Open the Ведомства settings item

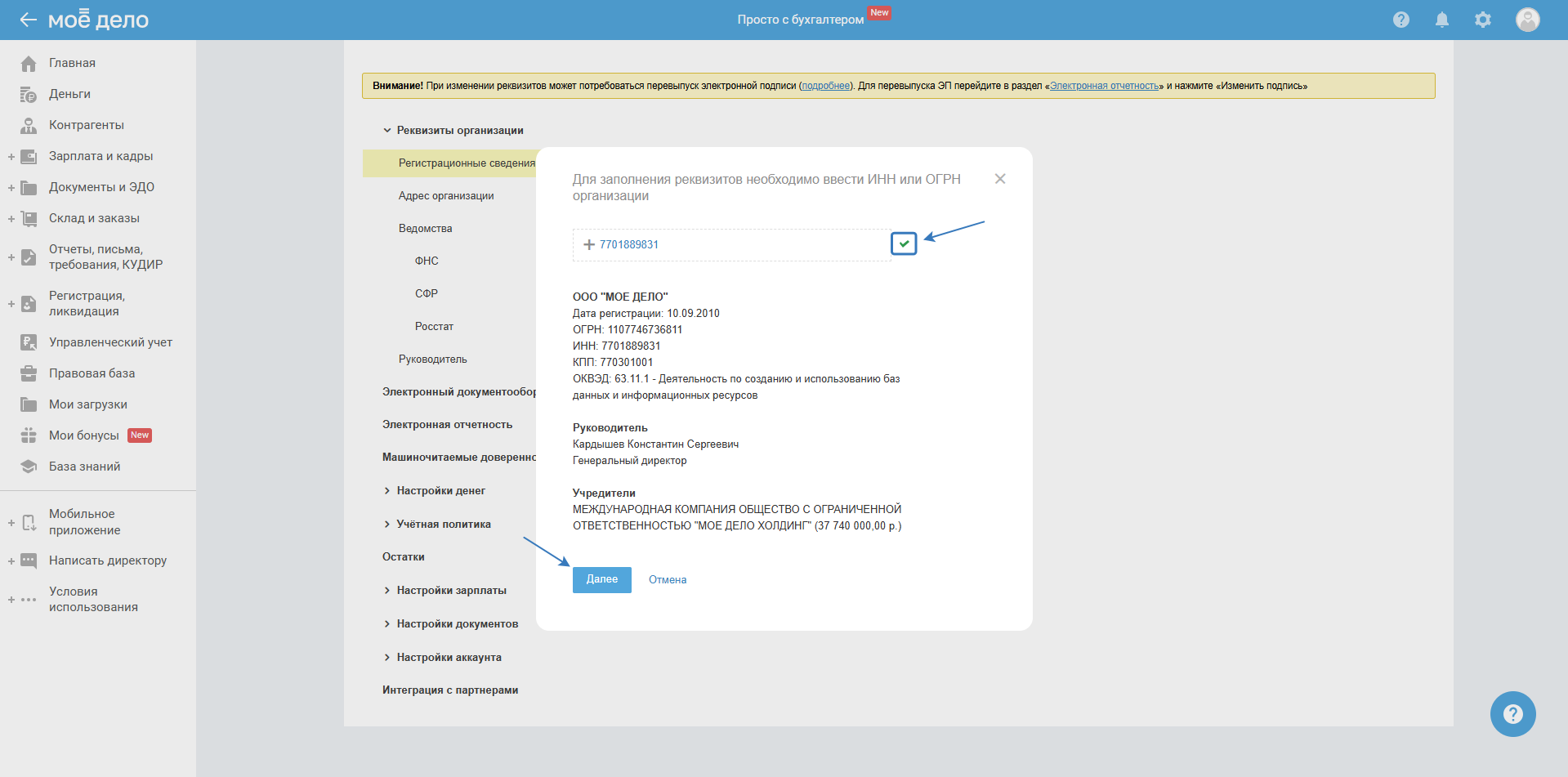tap(425, 229)
